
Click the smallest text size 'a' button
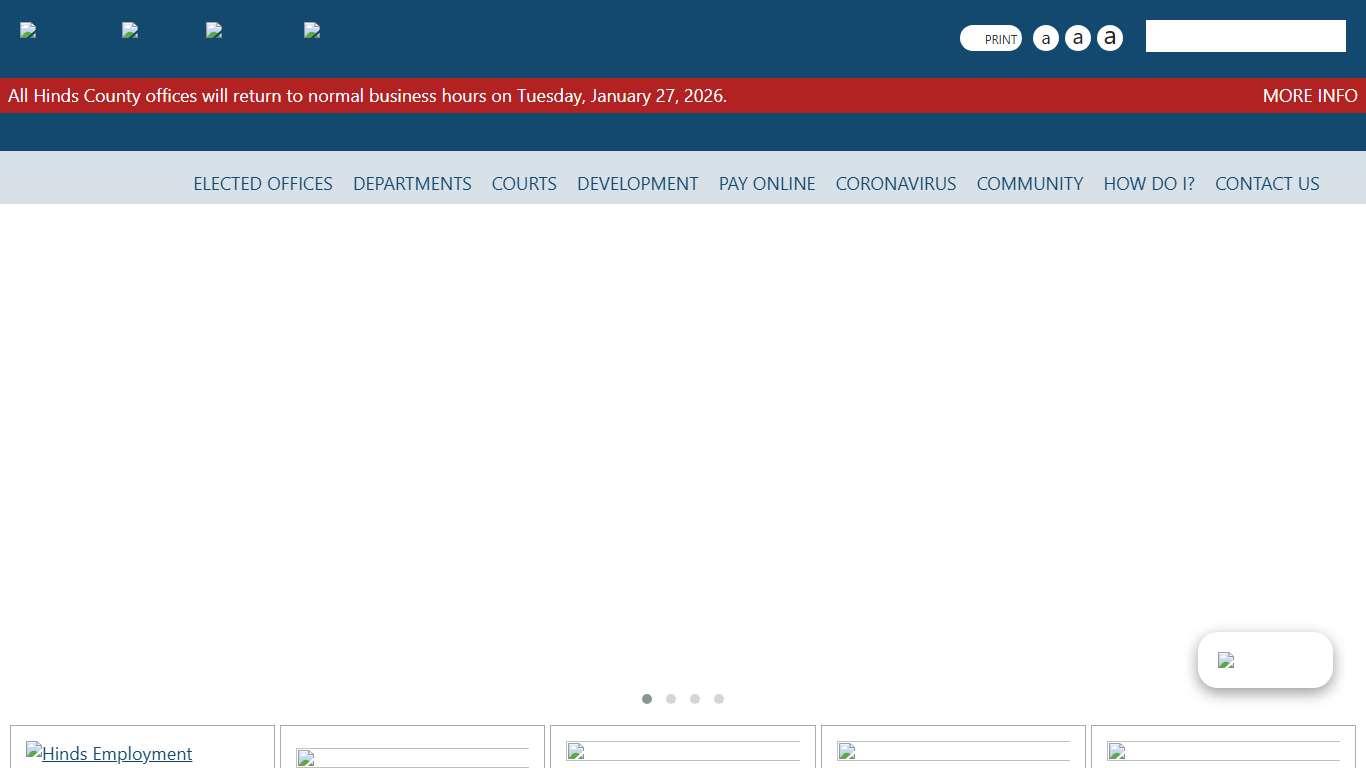point(1045,39)
